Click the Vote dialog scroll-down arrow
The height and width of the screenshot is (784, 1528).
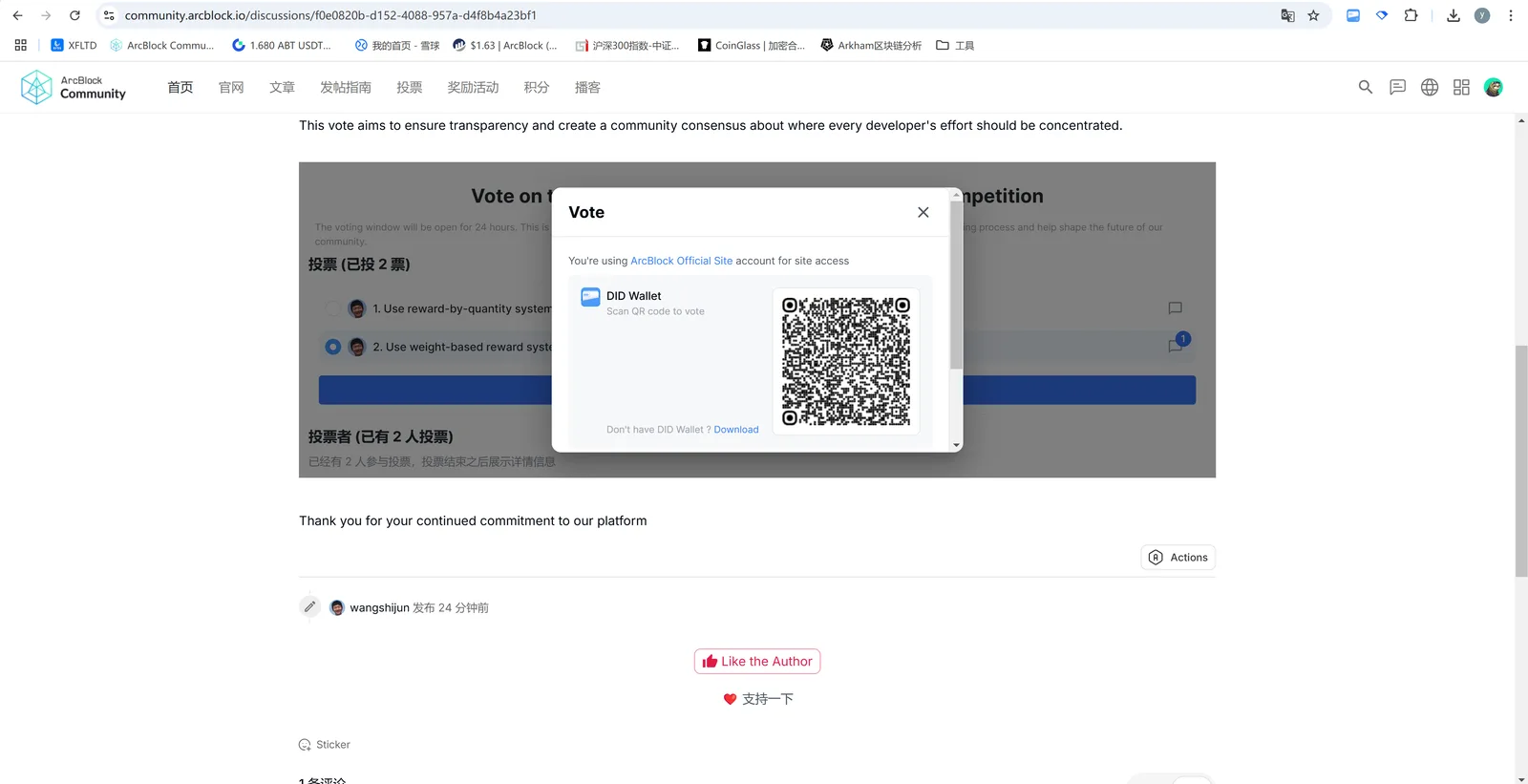[x=956, y=445]
